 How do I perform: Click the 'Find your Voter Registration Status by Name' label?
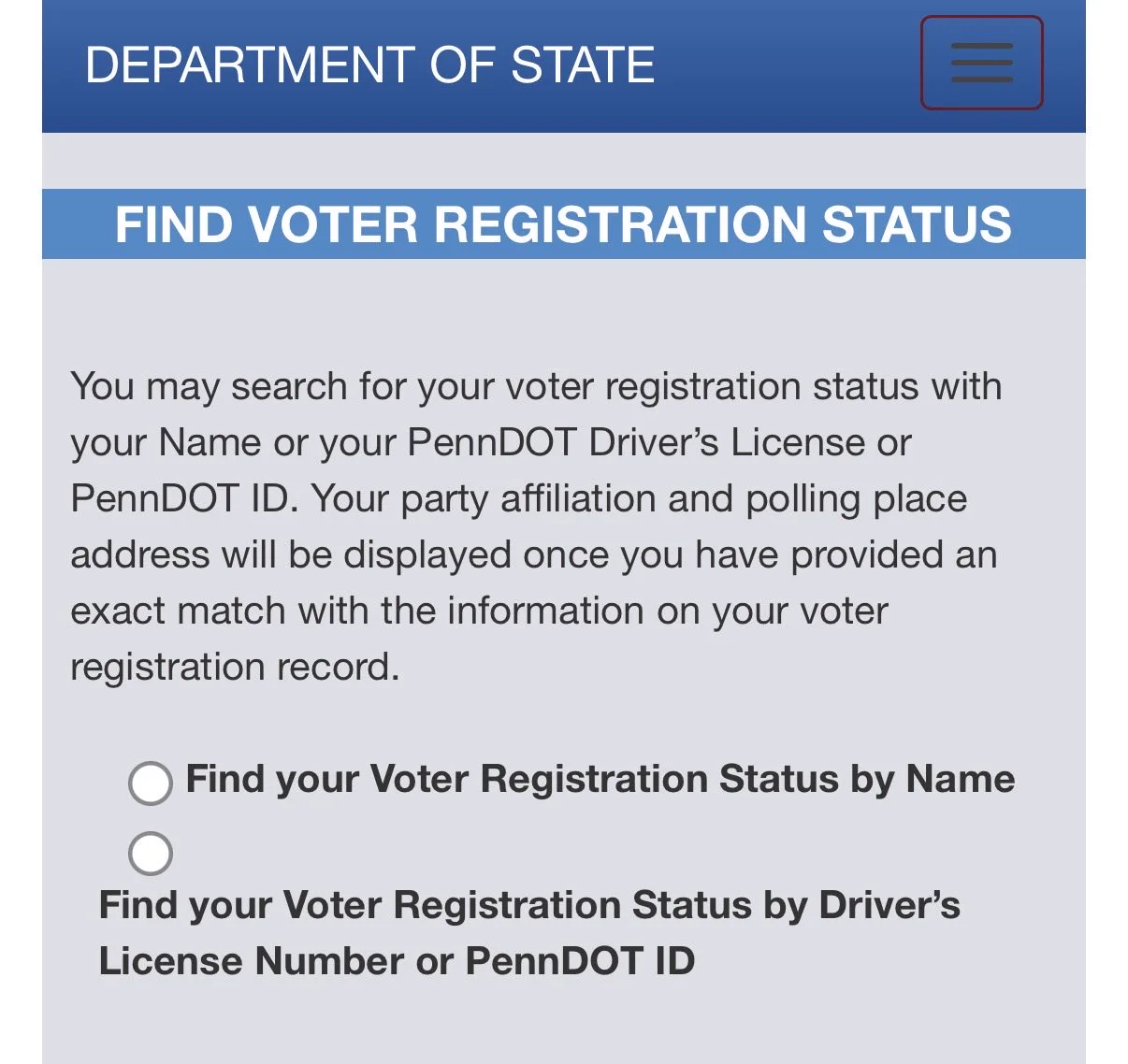pos(600,779)
